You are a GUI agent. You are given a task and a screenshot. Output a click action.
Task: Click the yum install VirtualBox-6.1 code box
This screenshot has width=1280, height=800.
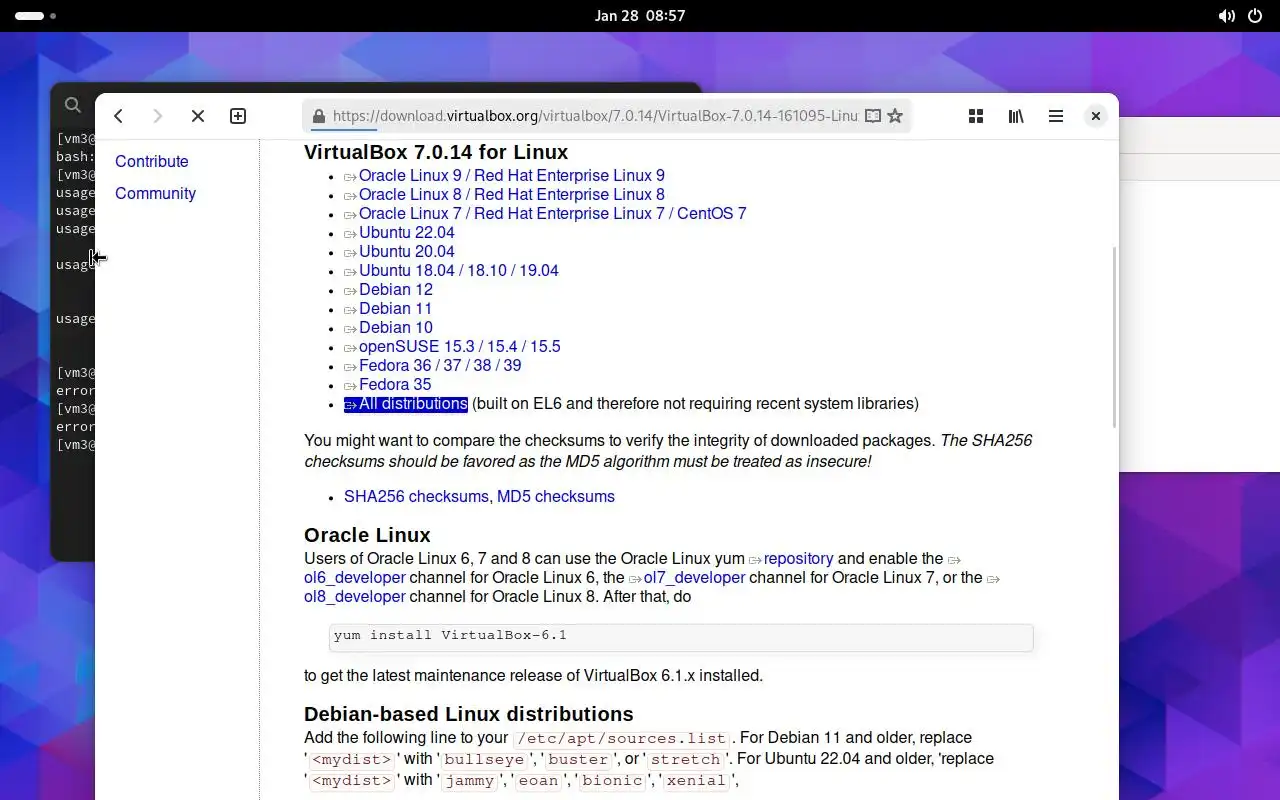point(681,637)
